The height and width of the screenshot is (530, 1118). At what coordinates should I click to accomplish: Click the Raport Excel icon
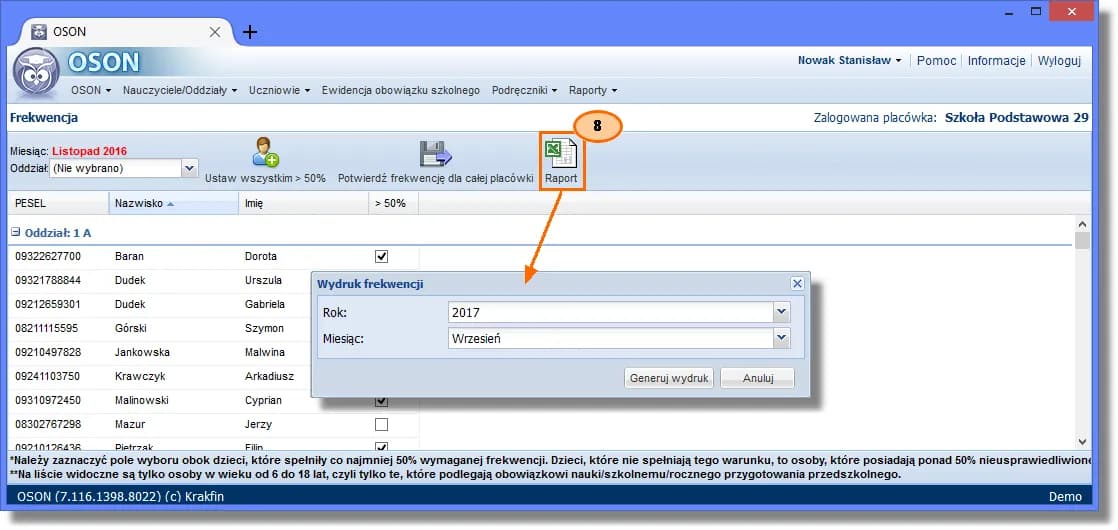[560, 153]
